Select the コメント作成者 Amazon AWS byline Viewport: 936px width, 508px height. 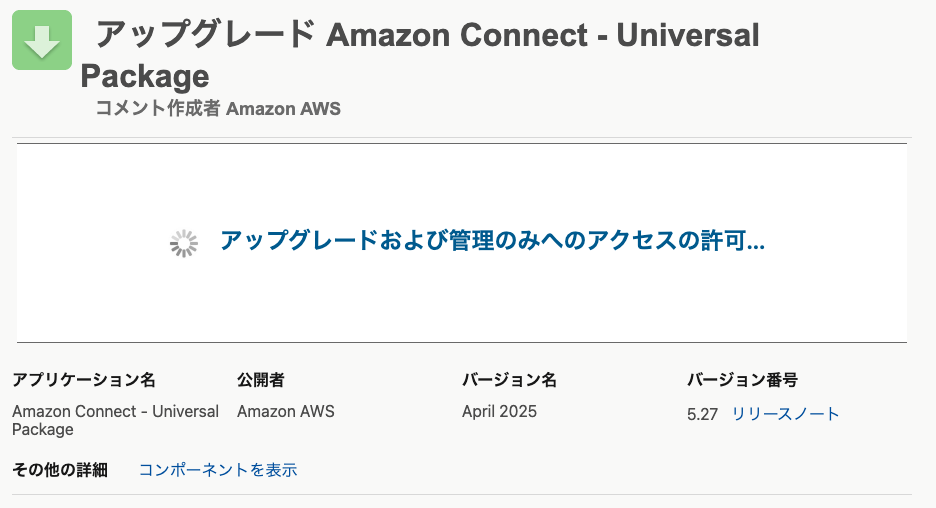coord(218,108)
